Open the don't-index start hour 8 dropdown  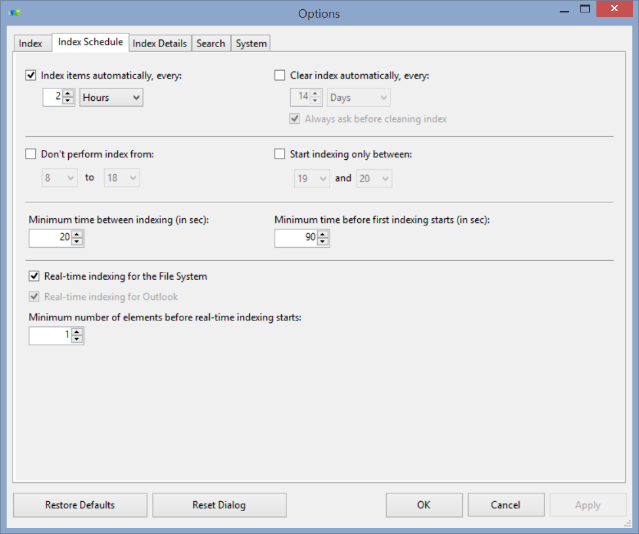coord(59,178)
